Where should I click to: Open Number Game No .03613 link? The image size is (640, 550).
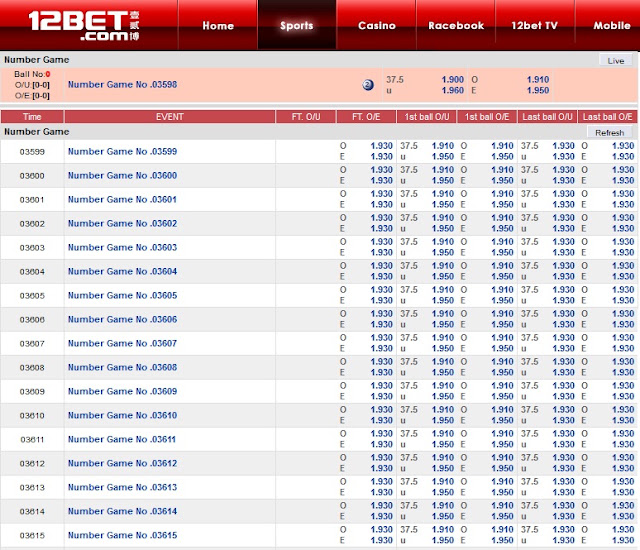122,487
